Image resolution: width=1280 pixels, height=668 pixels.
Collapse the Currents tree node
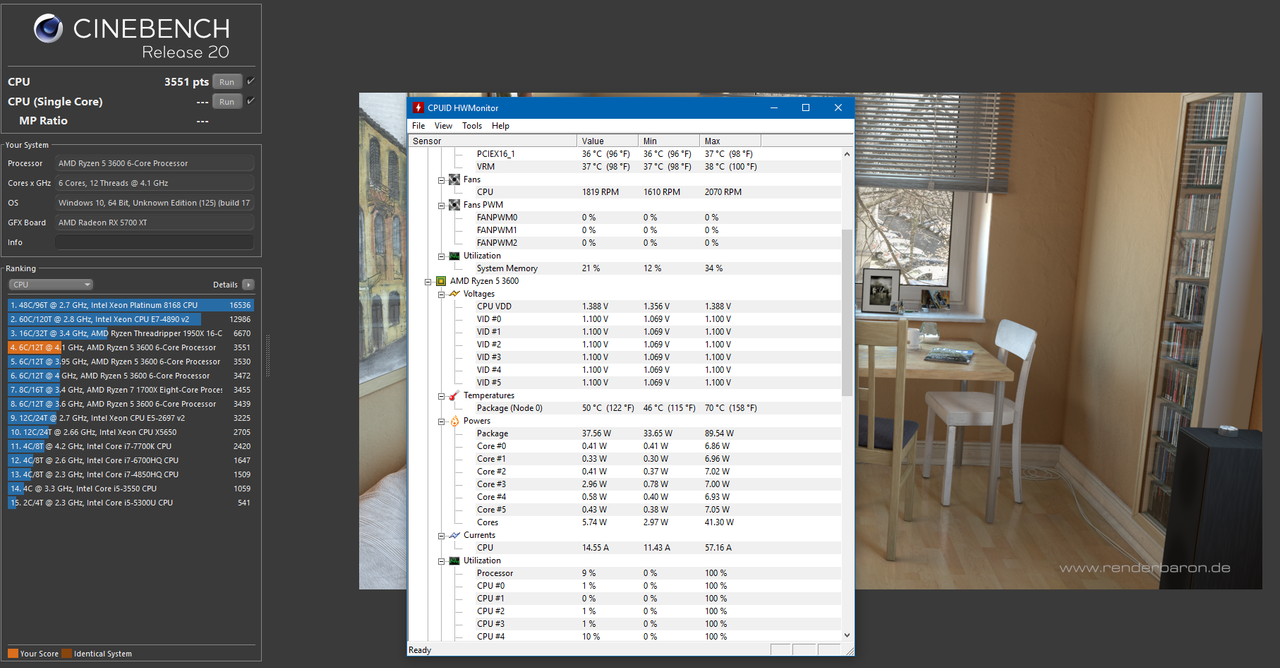[x=441, y=535]
